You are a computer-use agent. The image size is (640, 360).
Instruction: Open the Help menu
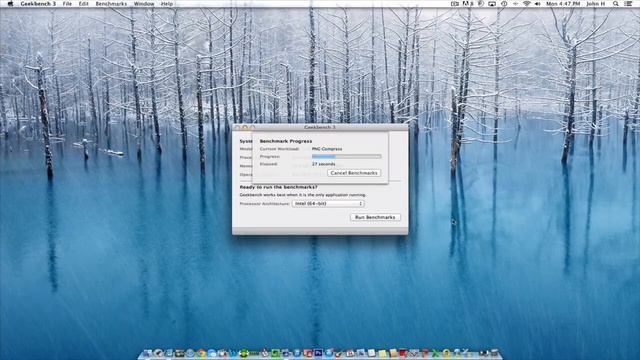(x=167, y=4)
